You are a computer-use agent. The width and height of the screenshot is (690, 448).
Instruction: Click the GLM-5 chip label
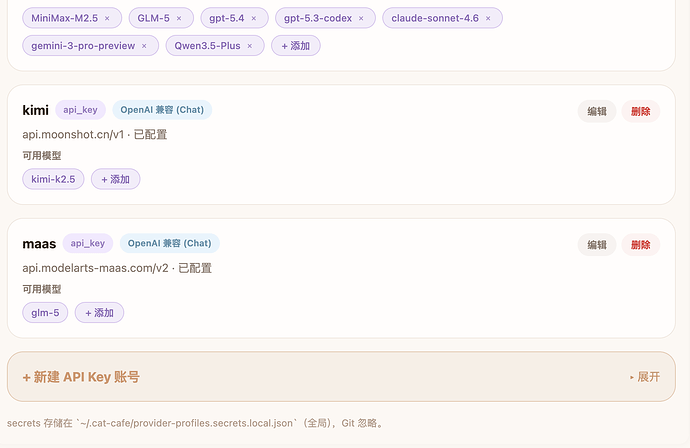pos(154,18)
